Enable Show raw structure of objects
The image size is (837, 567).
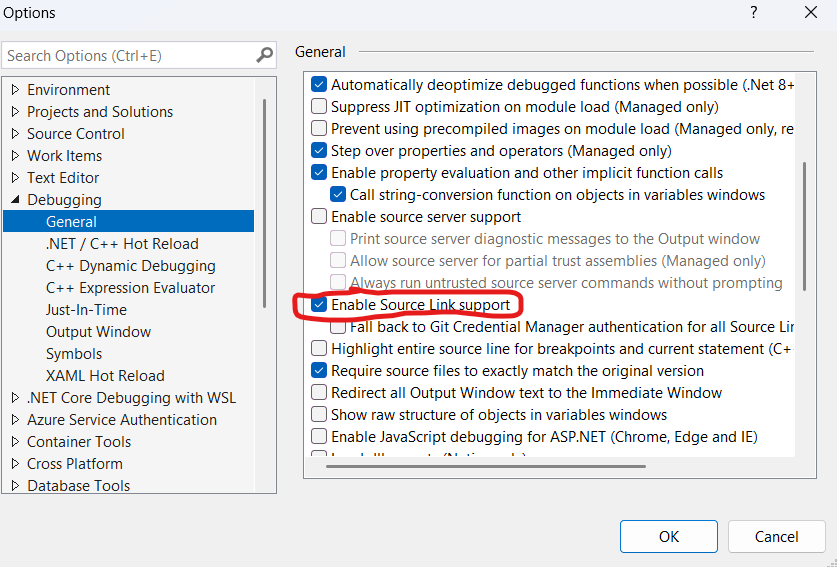[319, 414]
